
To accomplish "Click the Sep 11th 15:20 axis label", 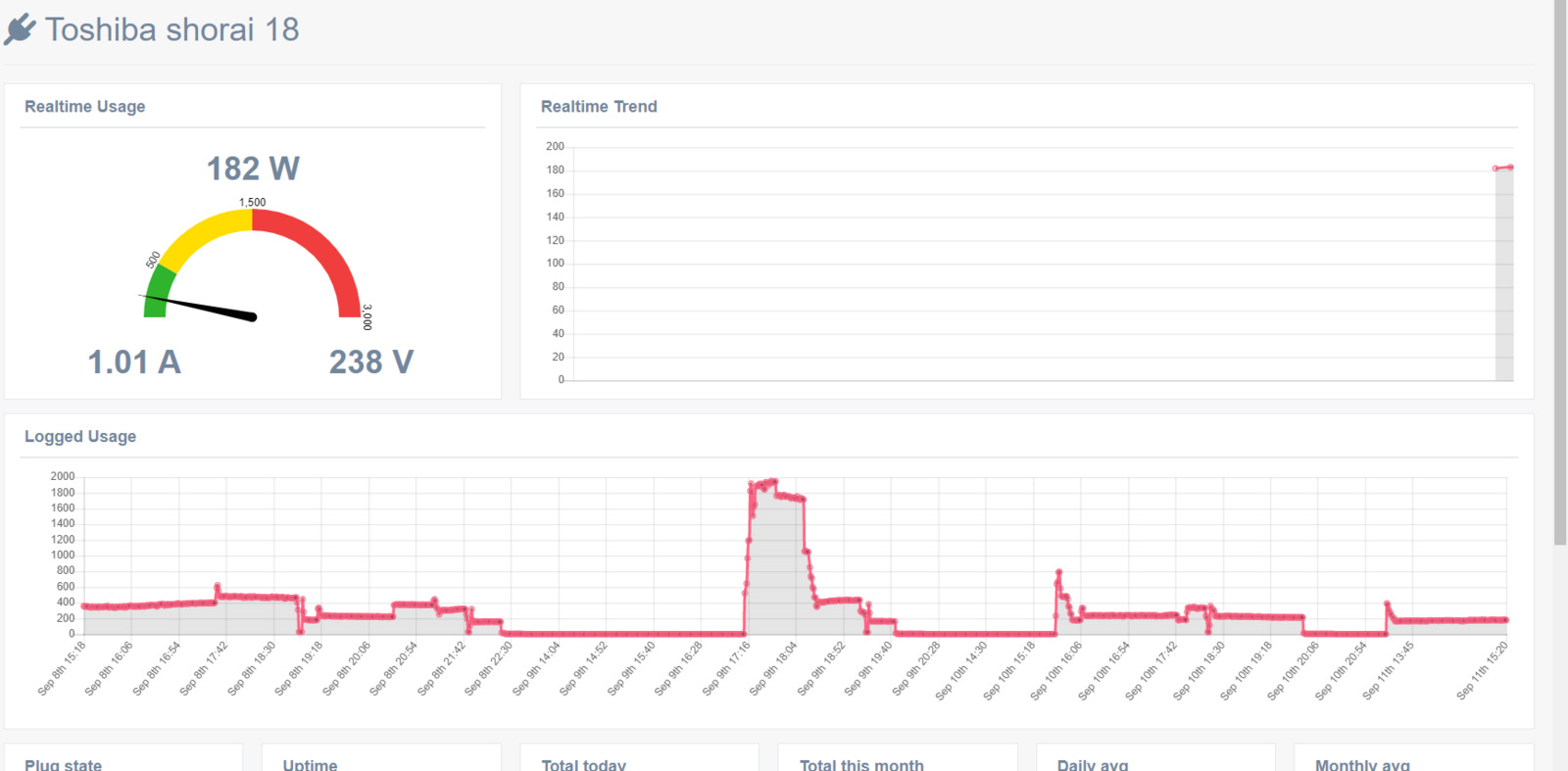I will 1482,669.
